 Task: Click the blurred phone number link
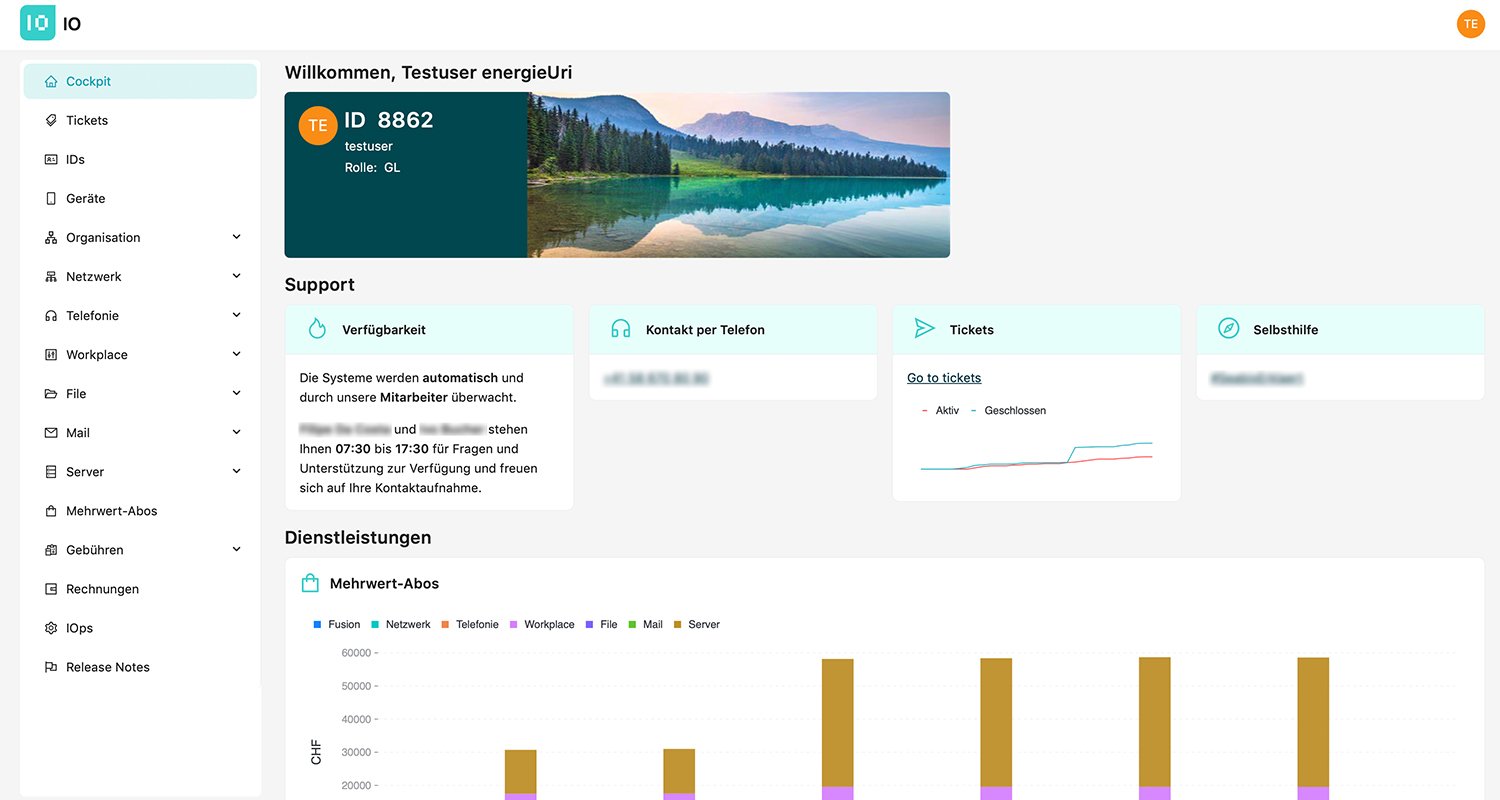pyautogui.click(x=656, y=379)
